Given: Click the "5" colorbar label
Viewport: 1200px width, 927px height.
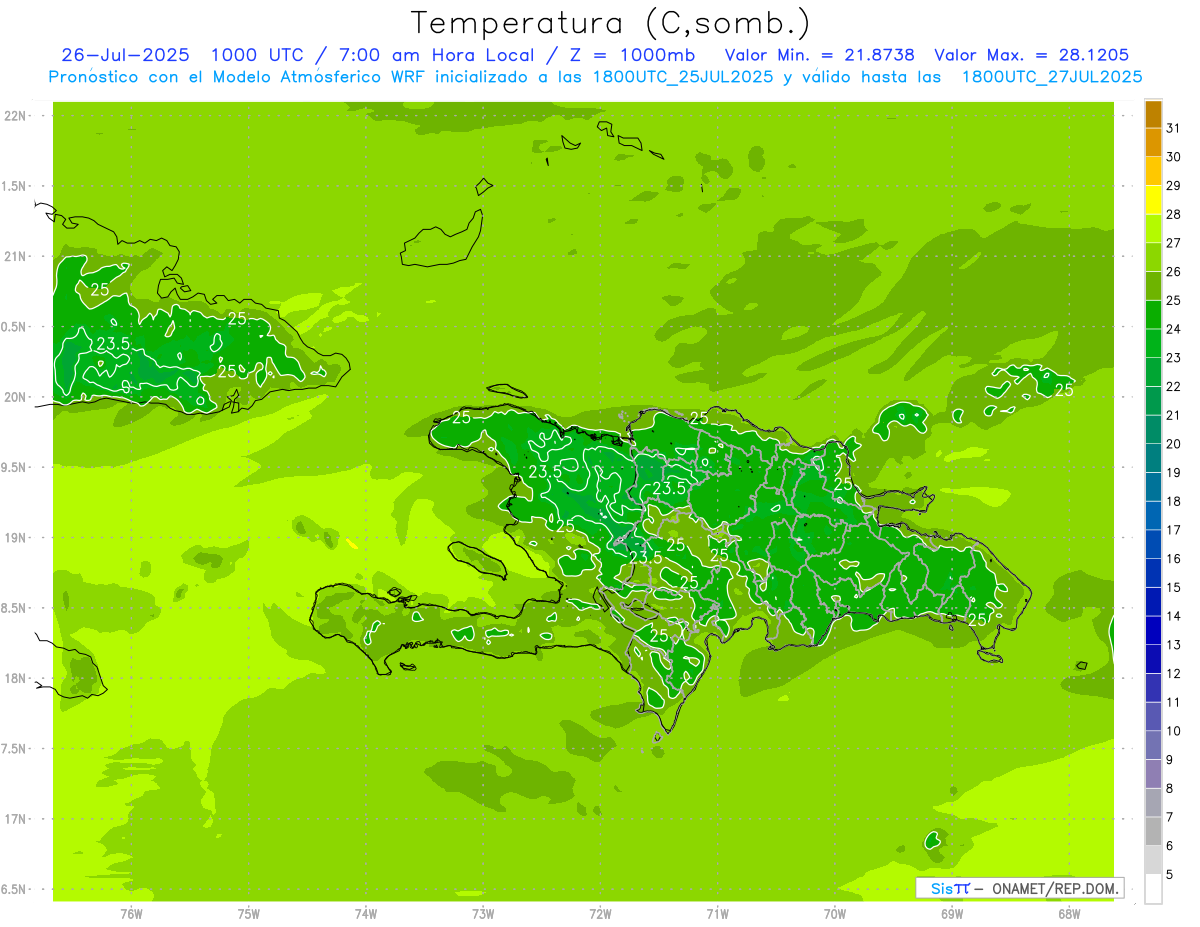Looking at the screenshot, I should pos(1170,875).
